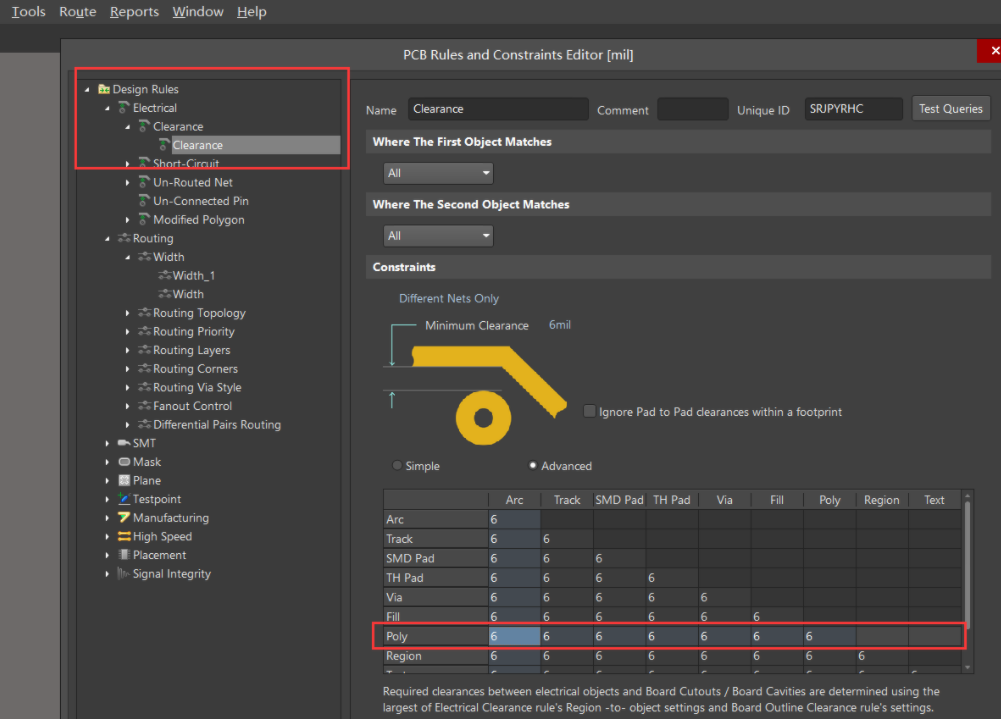Screen dimensions: 1001x719
Task: Click the Placement category icon
Action: pos(124,555)
